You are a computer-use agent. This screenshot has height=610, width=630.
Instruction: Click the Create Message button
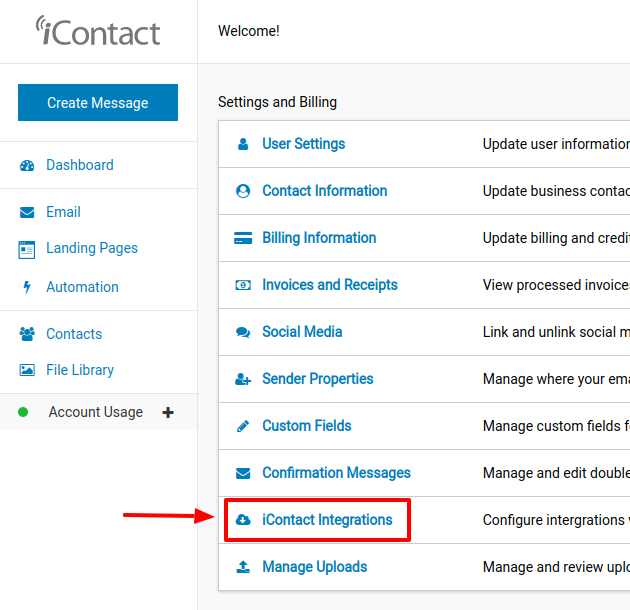click(98, 102)
